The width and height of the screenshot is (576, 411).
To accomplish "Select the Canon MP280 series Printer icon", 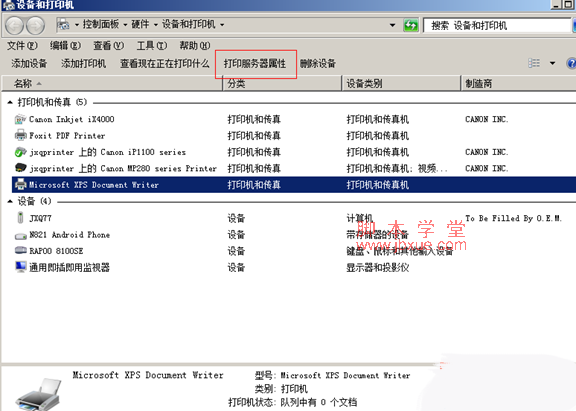I will coord(21,168).
